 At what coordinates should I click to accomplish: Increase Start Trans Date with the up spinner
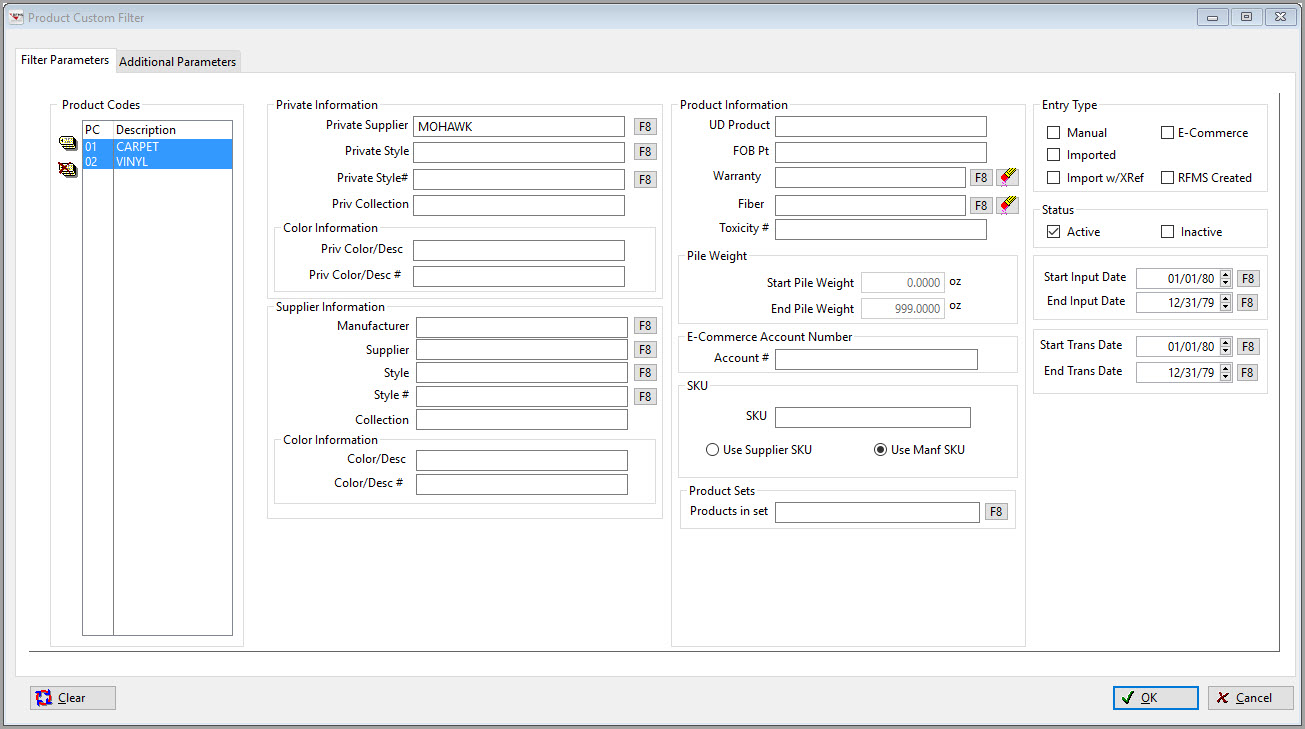tap(1226, 343)
